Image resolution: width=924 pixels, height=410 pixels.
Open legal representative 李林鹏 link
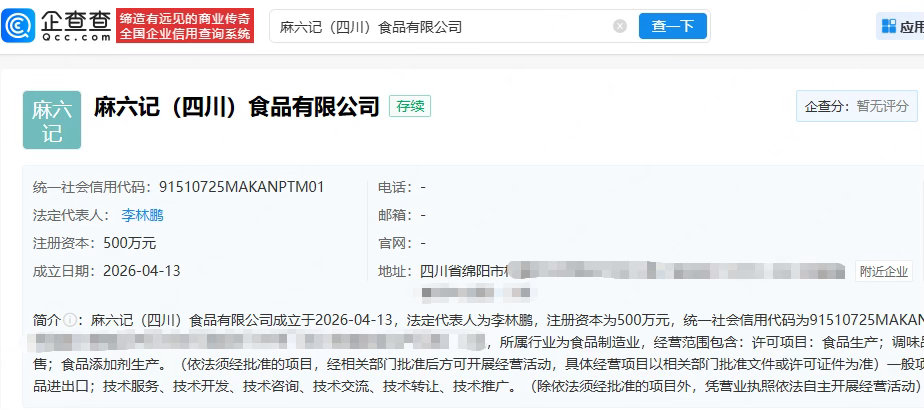pos(142,216)
